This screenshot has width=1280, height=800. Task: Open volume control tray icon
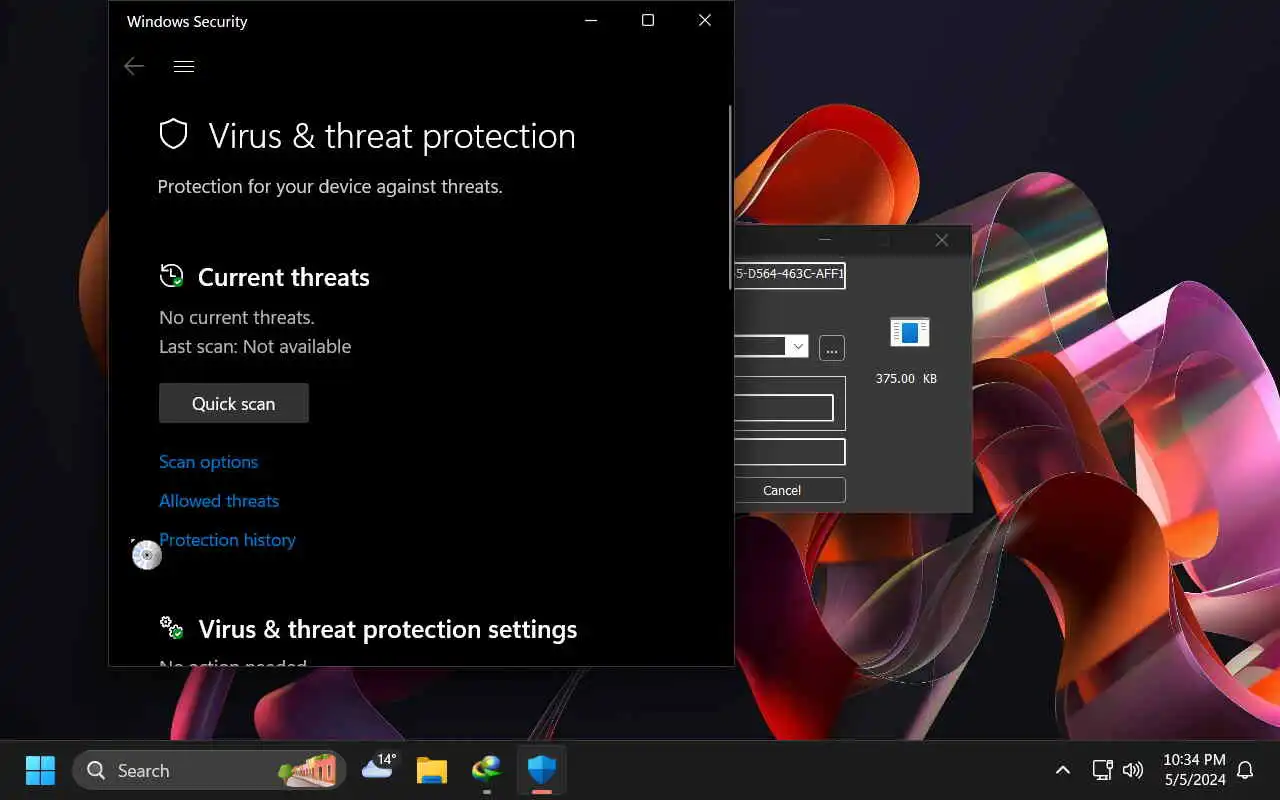pyautogui.click(x=1133, y=770)
